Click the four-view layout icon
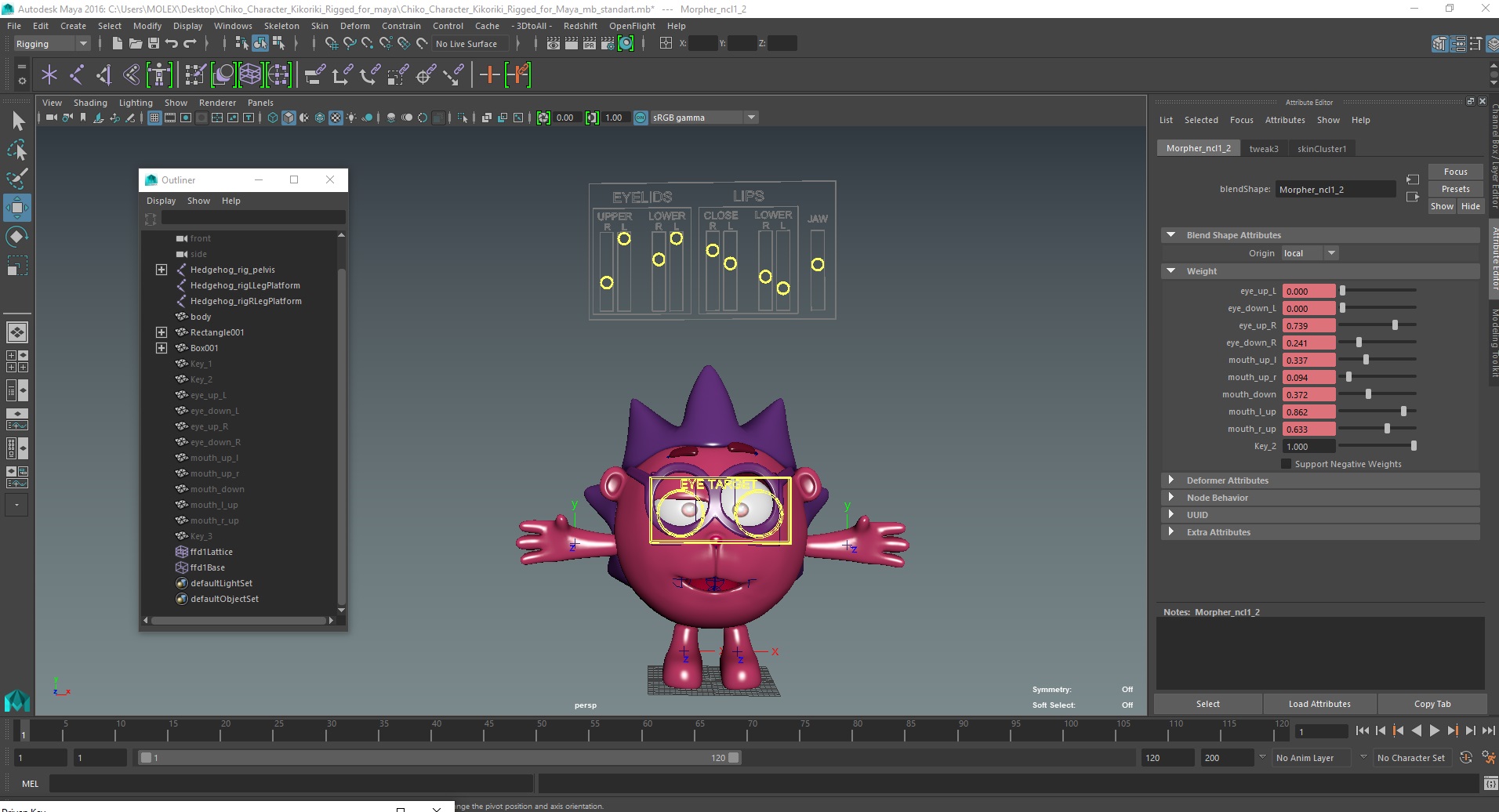Viewport: 1499px width, 812px height. (x=17, y=361)
